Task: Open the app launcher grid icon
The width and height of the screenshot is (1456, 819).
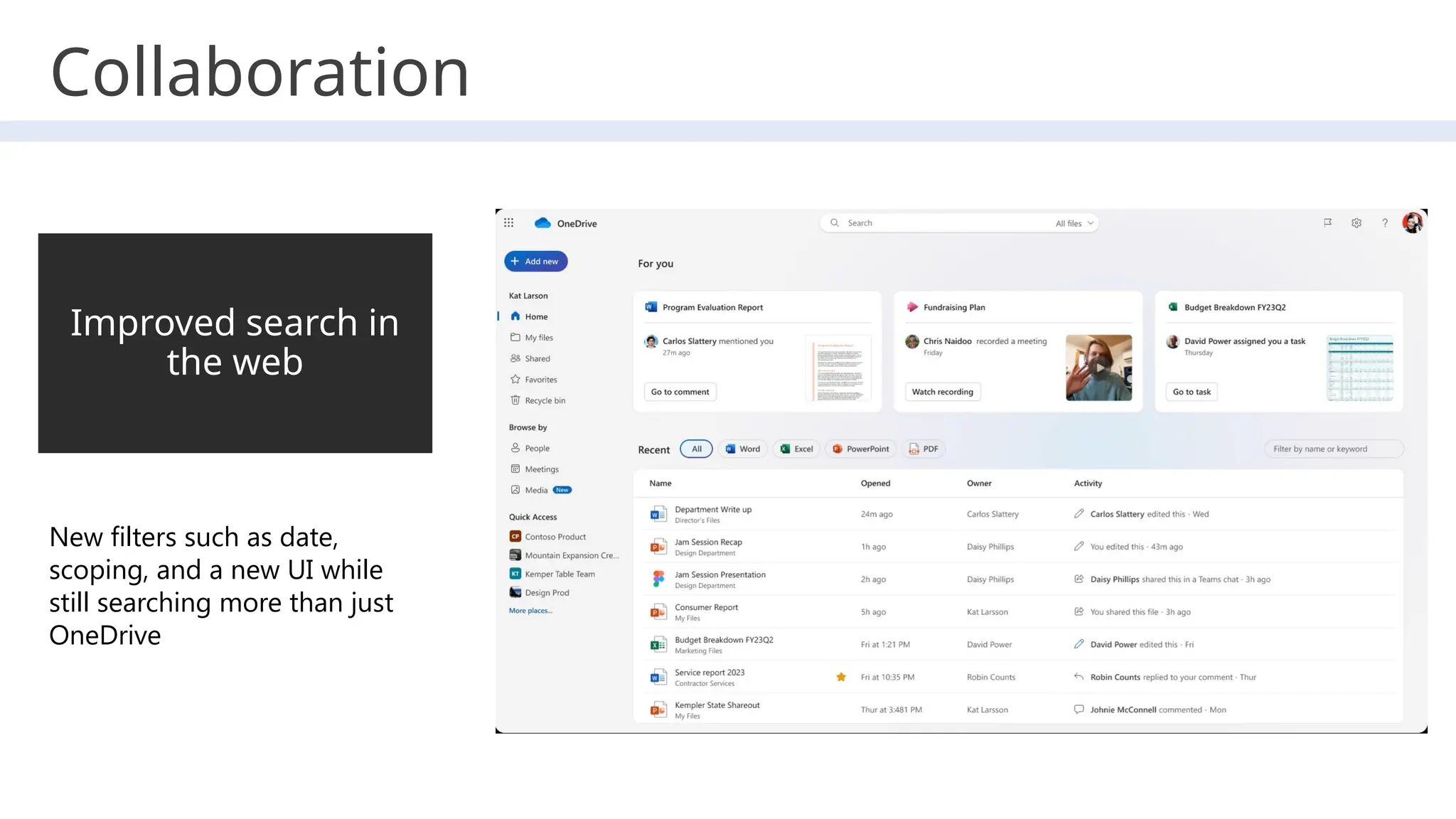Action: click(508, 223)
